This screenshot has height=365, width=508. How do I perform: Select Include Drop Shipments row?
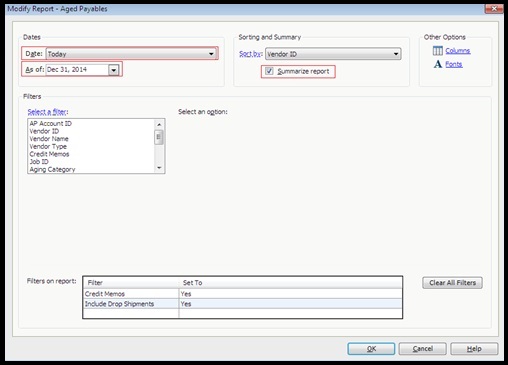pos(243,304)
